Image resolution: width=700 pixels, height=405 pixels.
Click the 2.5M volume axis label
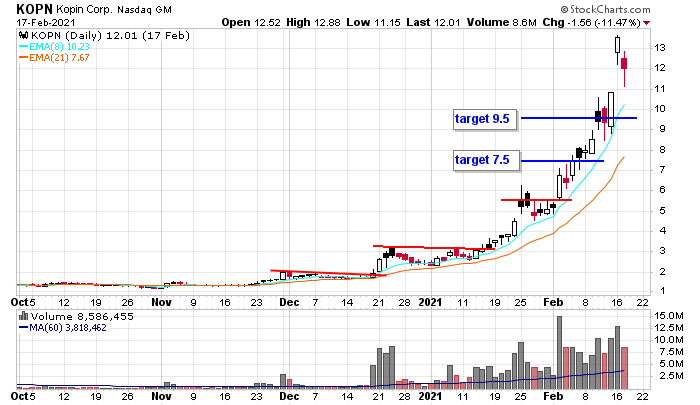point(671,376)
